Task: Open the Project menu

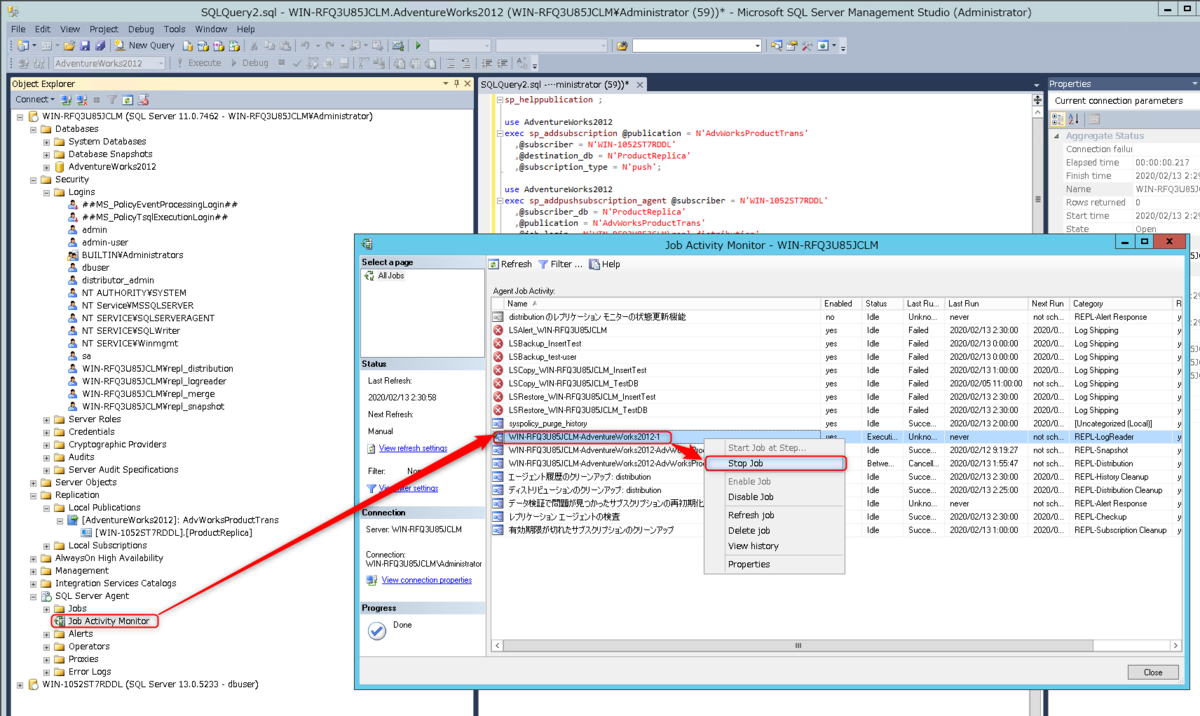Action: tap(103, 29)
